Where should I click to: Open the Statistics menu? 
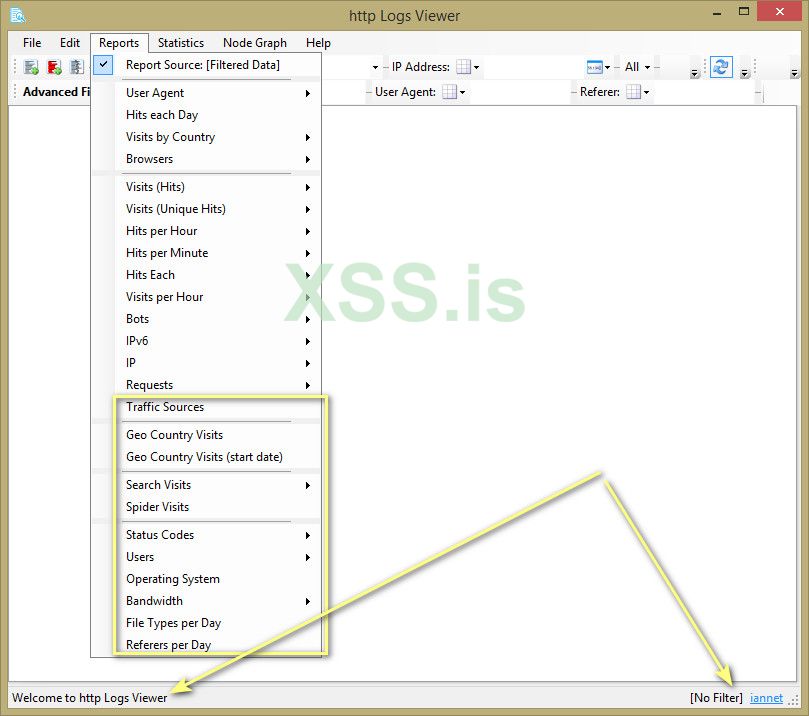coord(181,43)
